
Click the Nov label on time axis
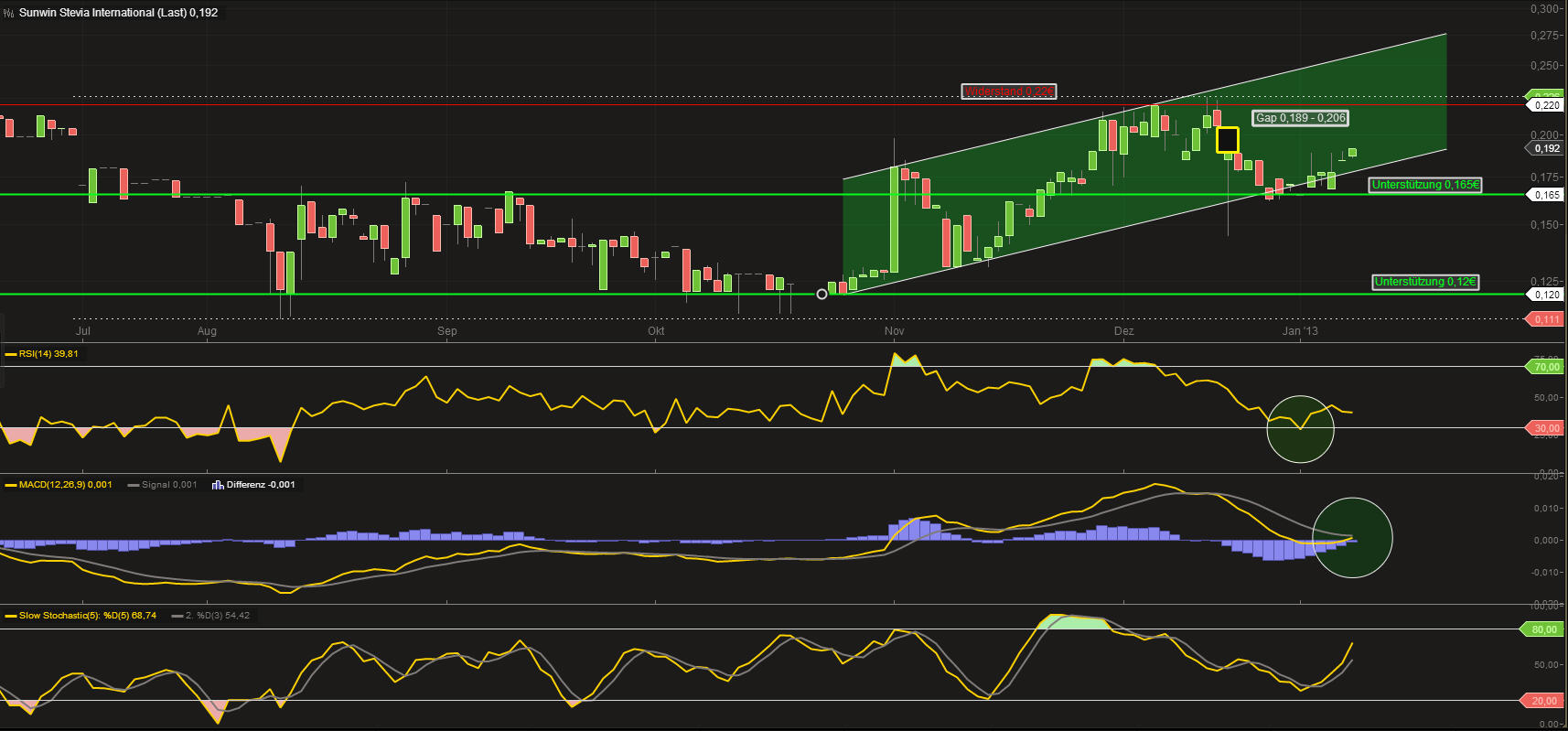(895, 331)
